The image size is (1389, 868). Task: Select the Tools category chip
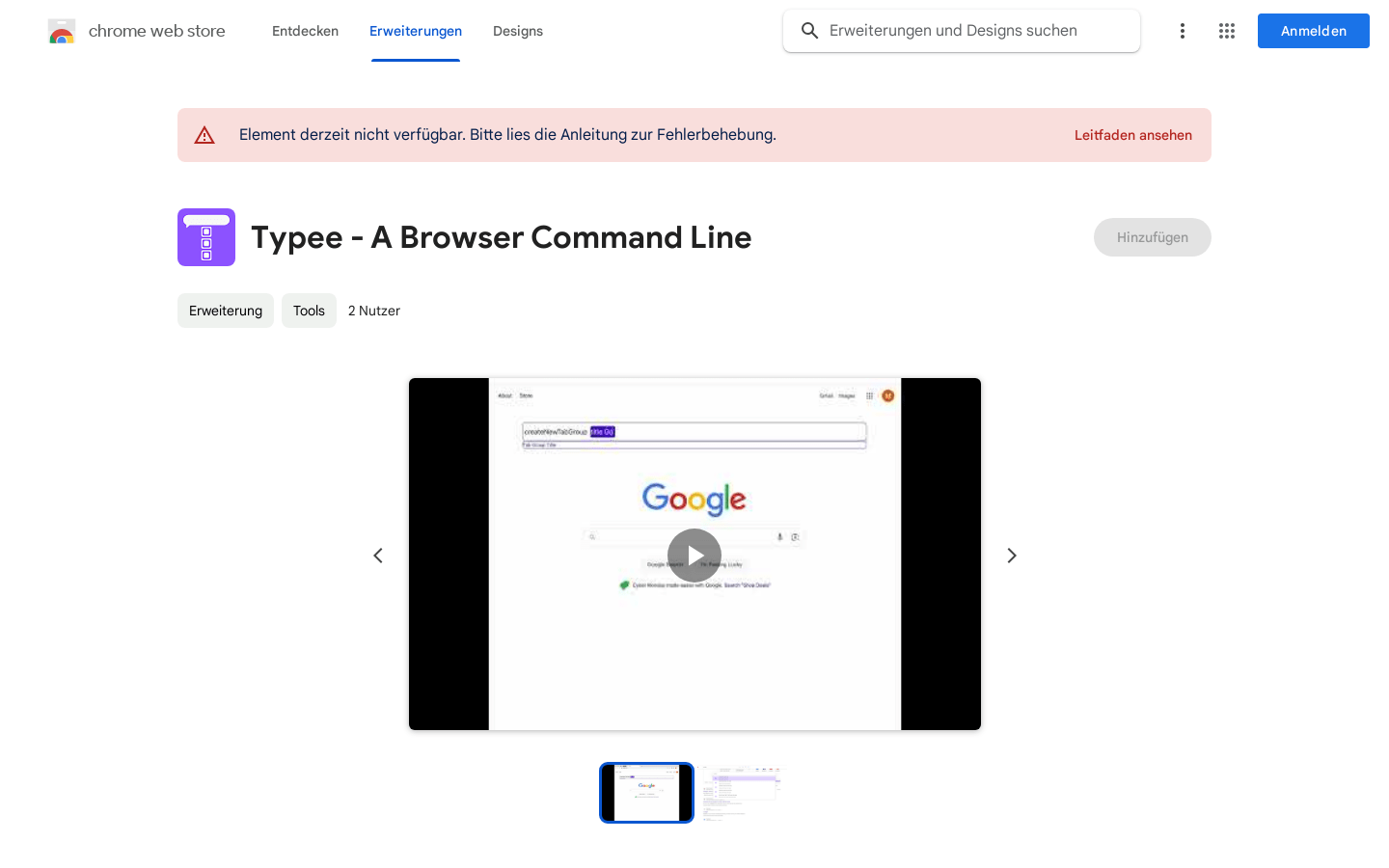coord(309,311)
